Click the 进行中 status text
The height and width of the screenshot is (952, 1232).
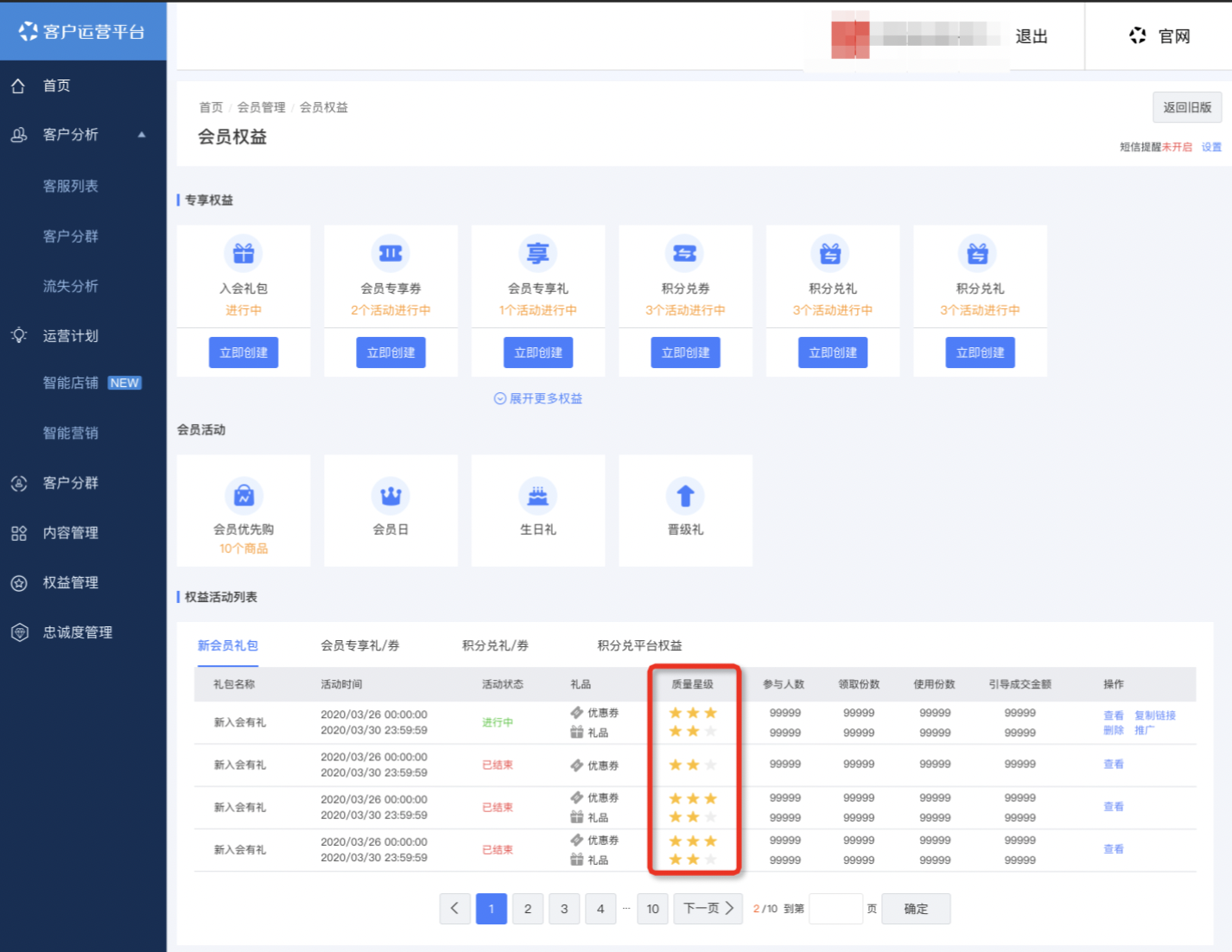click(x=498, y=722)
